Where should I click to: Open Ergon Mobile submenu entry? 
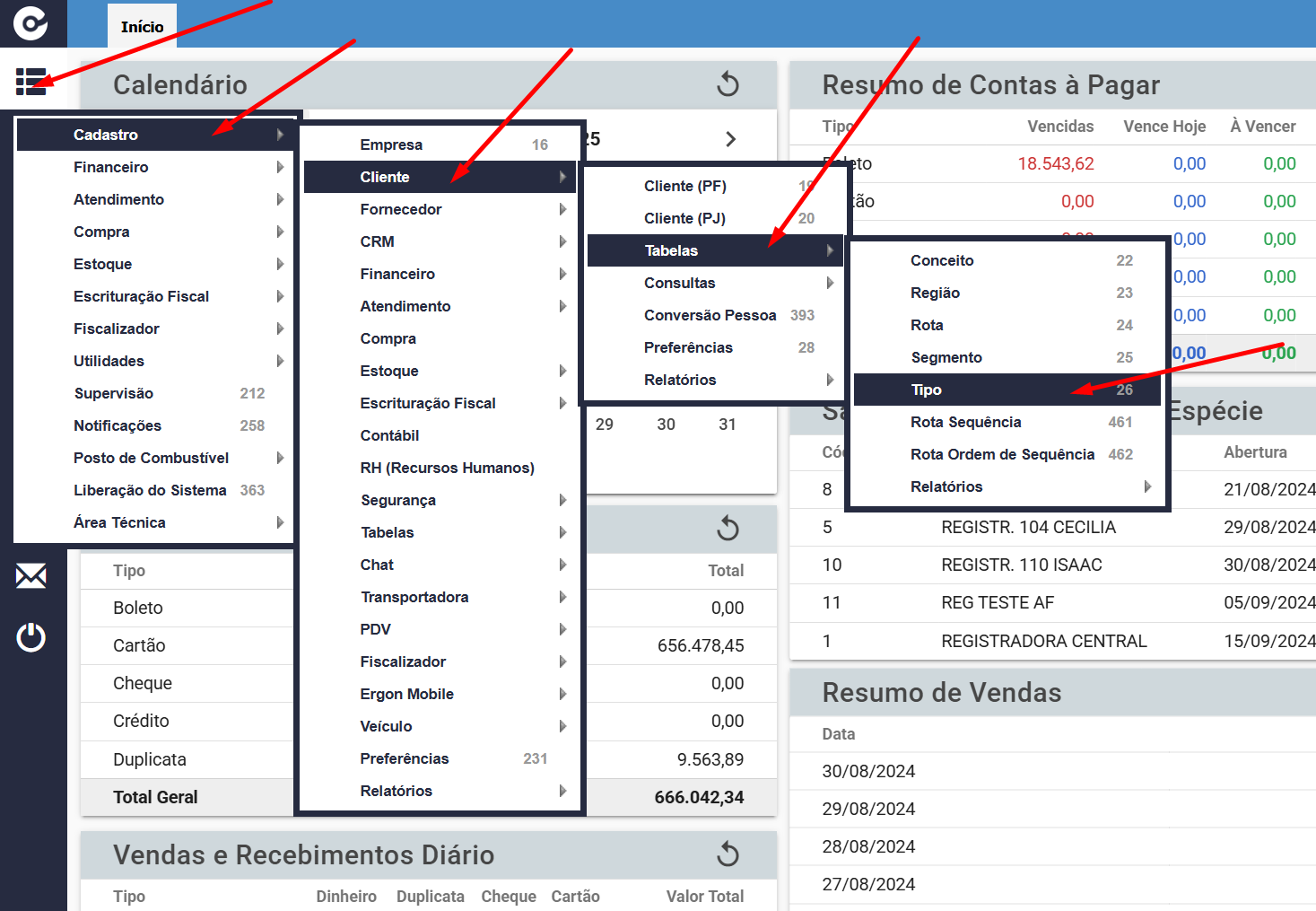[440, 694]
